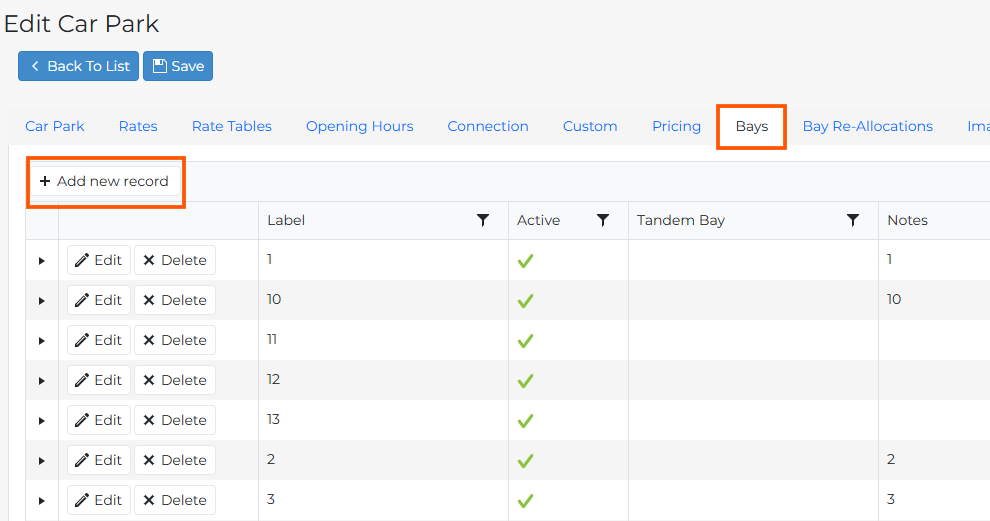Viewport: 990px width, 521px height.
Task: Delete the bay labeled 2
Action: (x=175, y=460)
